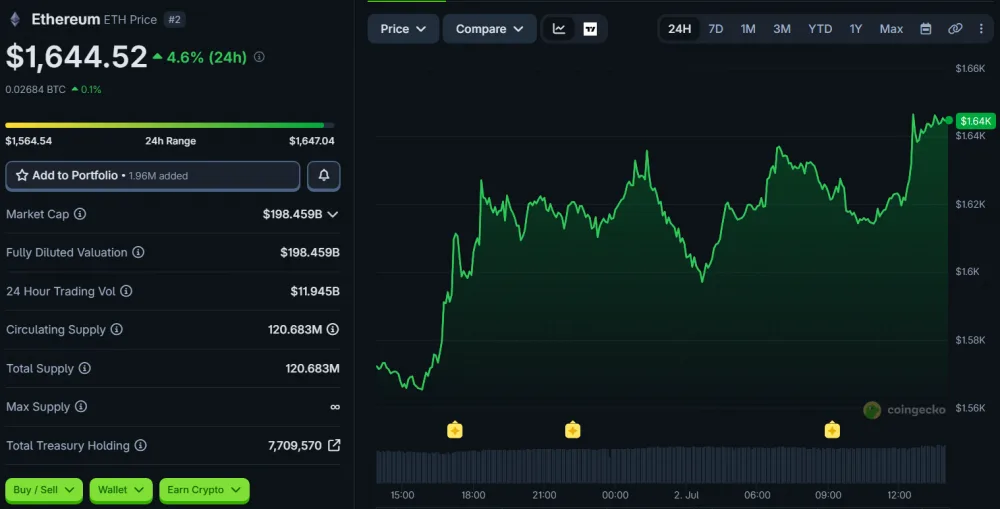Switch to the line chart view icon
Image resolution: width=1000 pixels, height=509 pixels.
click(559, 29)
